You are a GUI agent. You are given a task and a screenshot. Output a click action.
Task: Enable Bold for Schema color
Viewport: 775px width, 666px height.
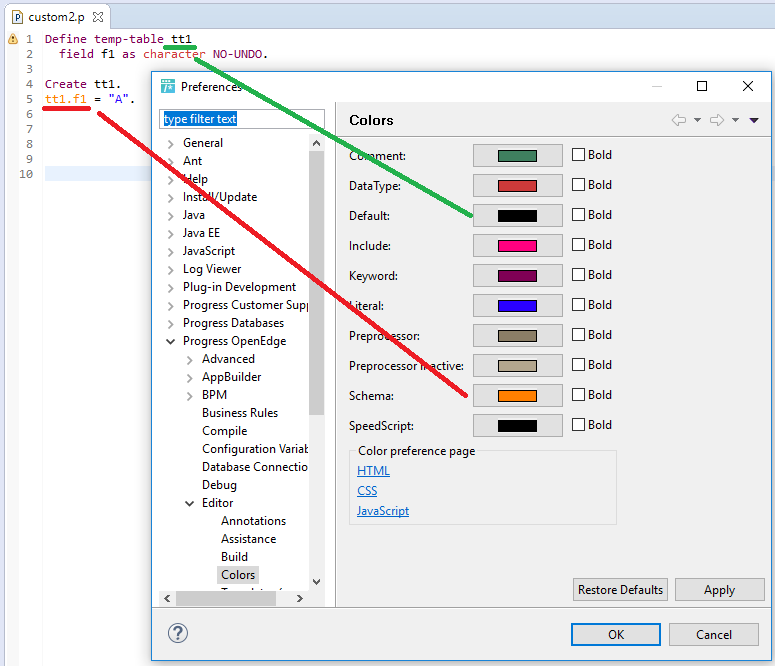pos(578,395)
